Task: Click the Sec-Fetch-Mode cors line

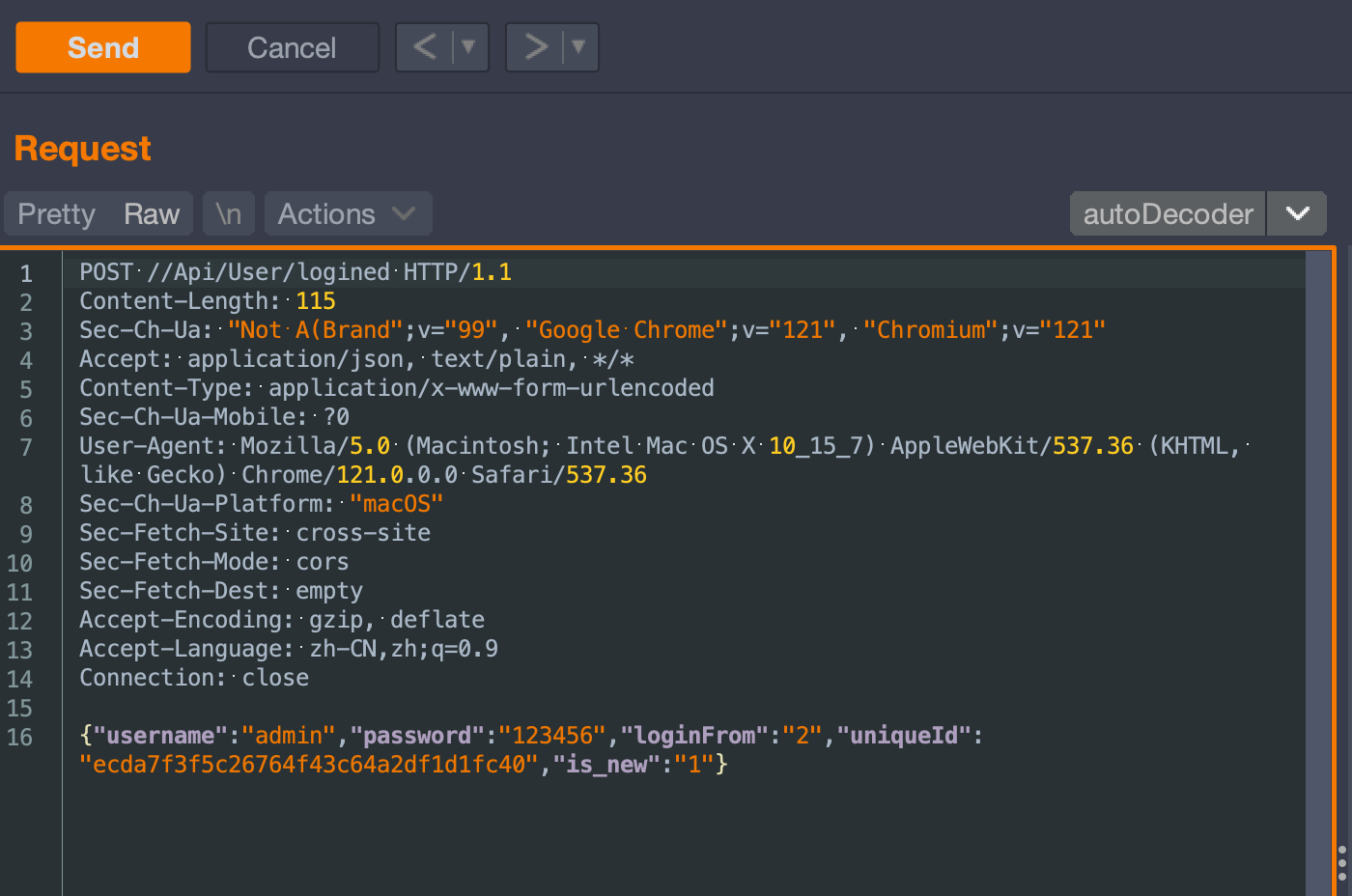Action: [x=214, y=562]
